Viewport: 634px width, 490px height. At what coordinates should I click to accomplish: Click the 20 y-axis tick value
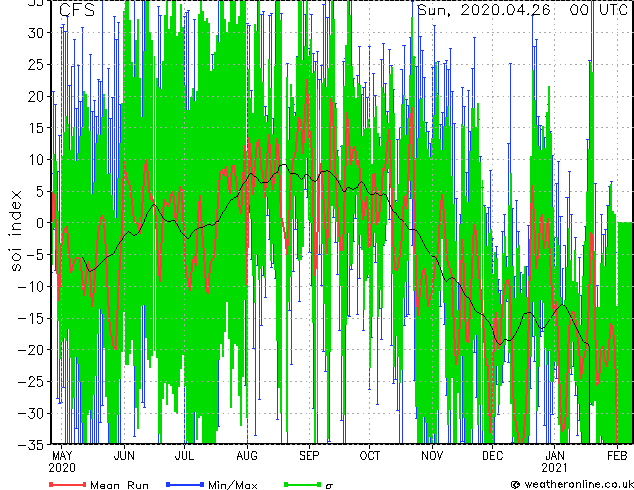[36, 96]
